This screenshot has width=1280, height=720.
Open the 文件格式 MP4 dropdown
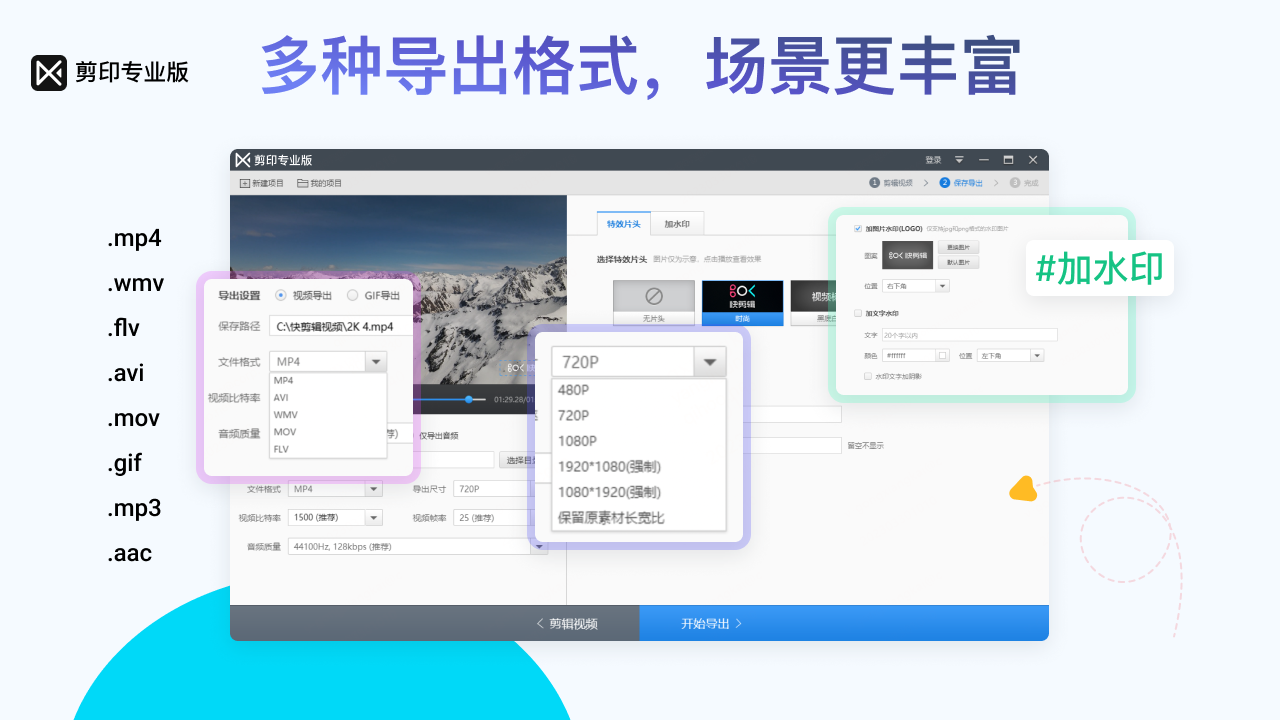pos(375,361)
